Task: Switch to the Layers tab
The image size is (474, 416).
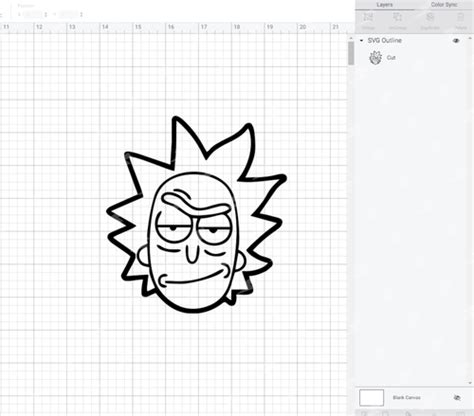Action: point(384,5)
